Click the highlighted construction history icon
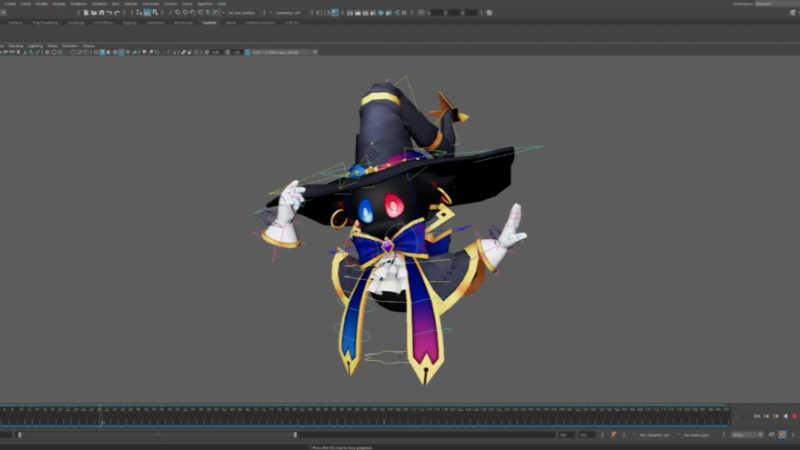 (335, 13)
